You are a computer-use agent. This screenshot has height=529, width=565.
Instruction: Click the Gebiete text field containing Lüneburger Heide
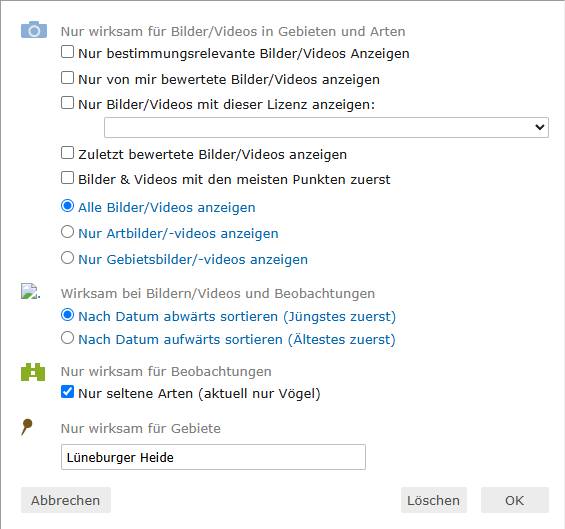[x=213, y=457]
